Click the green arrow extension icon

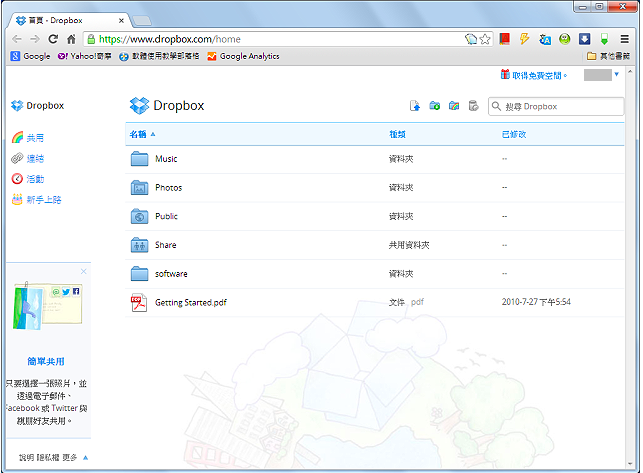point(604,39)
